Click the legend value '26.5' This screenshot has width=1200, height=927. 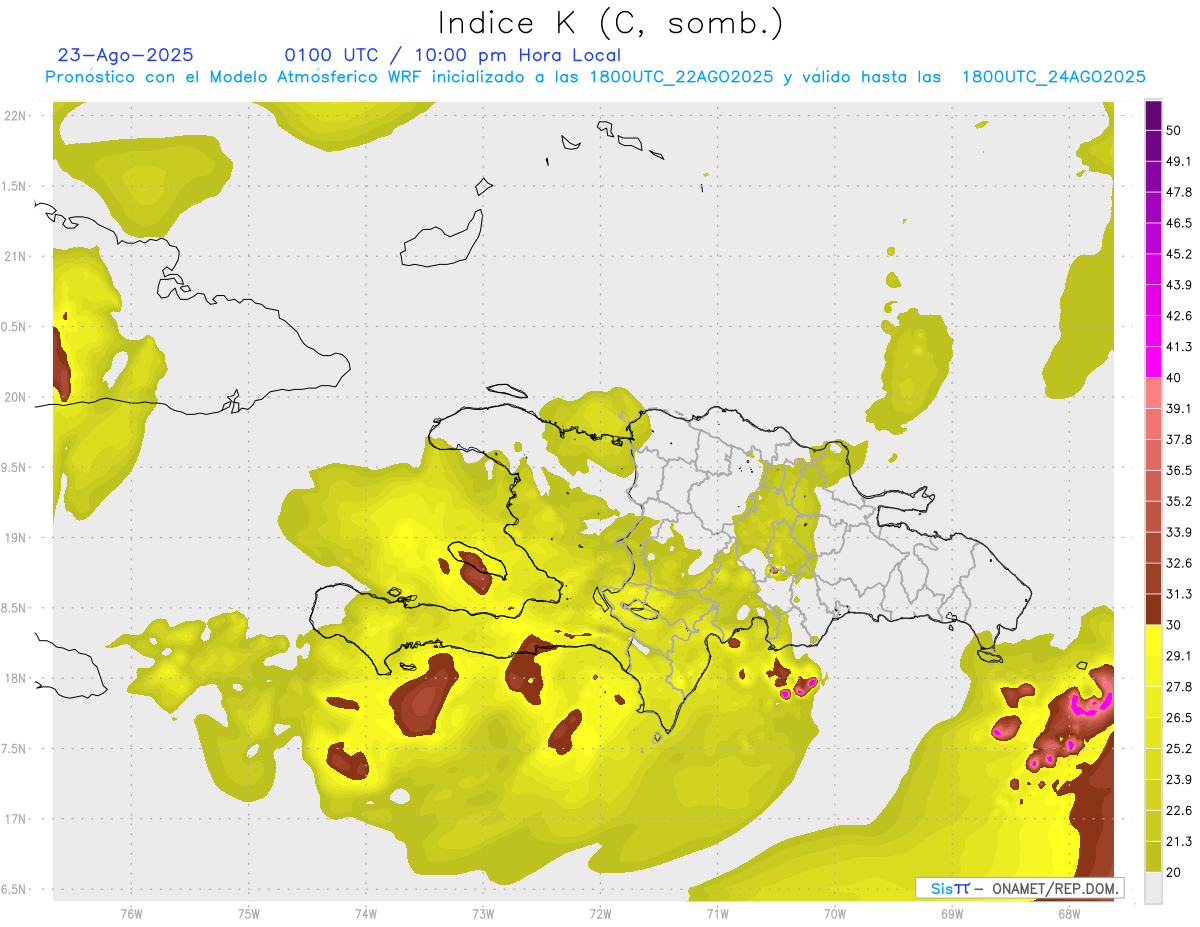point(1179,718)
